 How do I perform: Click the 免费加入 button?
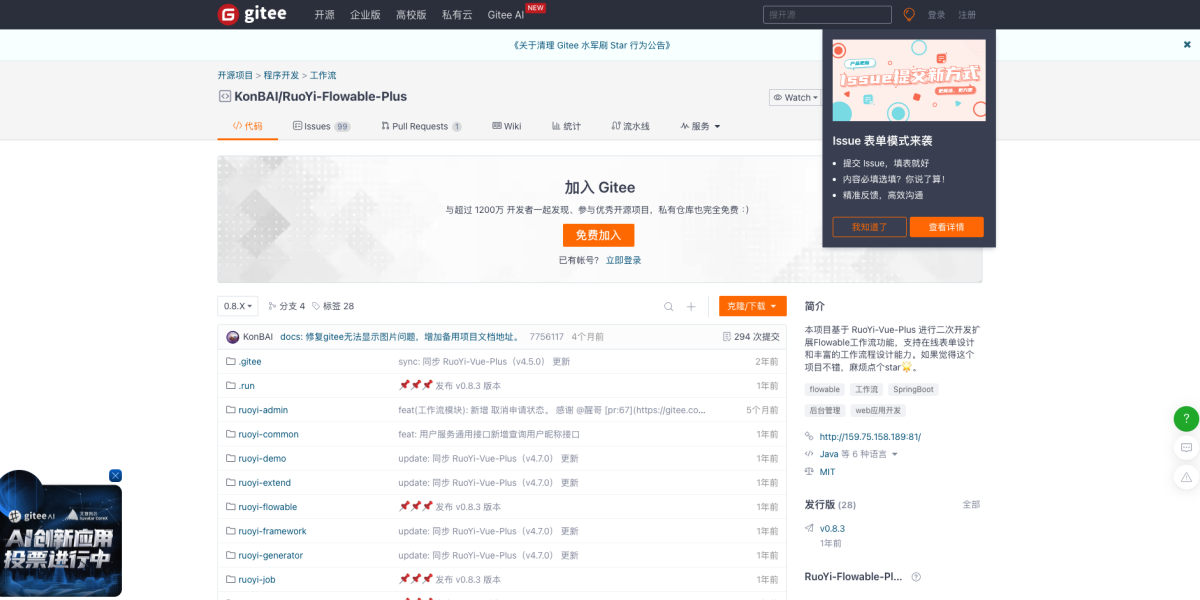[598, 235]
